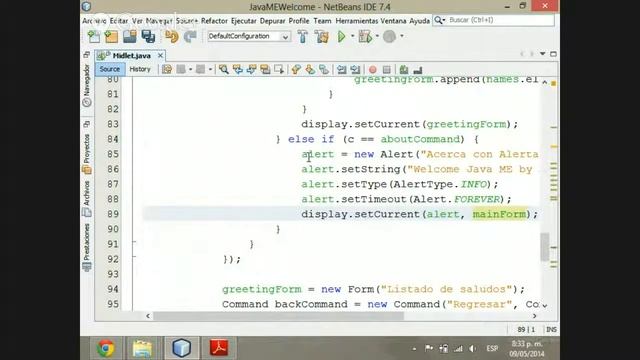The image size is (640, 360).
Task: Click the New File icon
Action: [94, 37]
